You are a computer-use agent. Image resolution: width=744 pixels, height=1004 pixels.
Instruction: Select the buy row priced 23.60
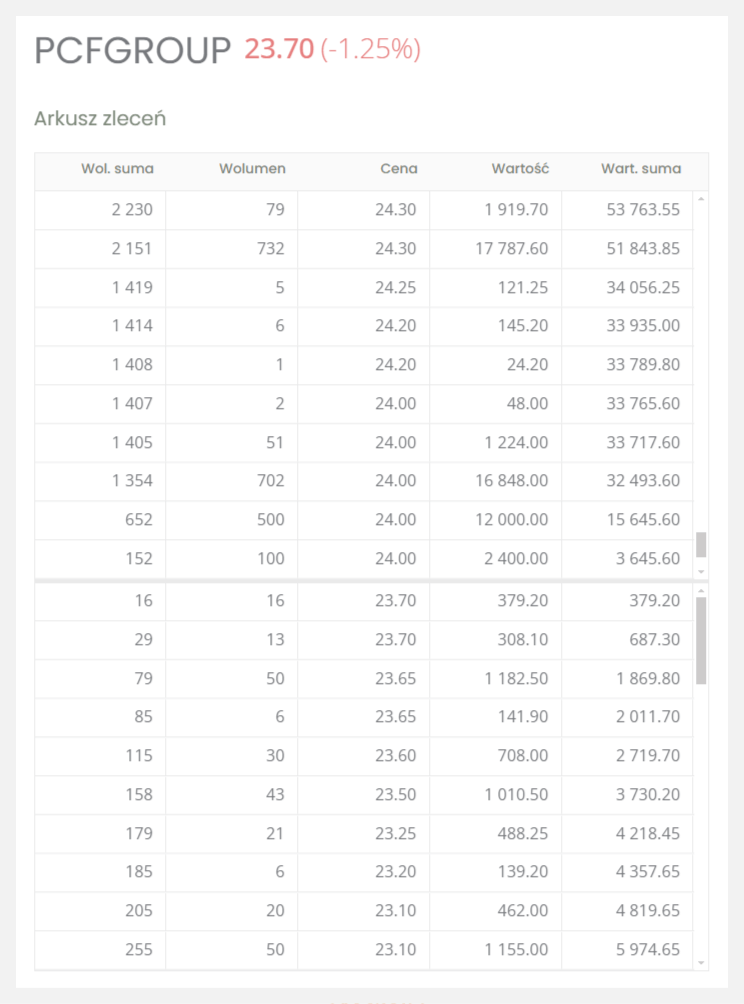click(364, 756)
